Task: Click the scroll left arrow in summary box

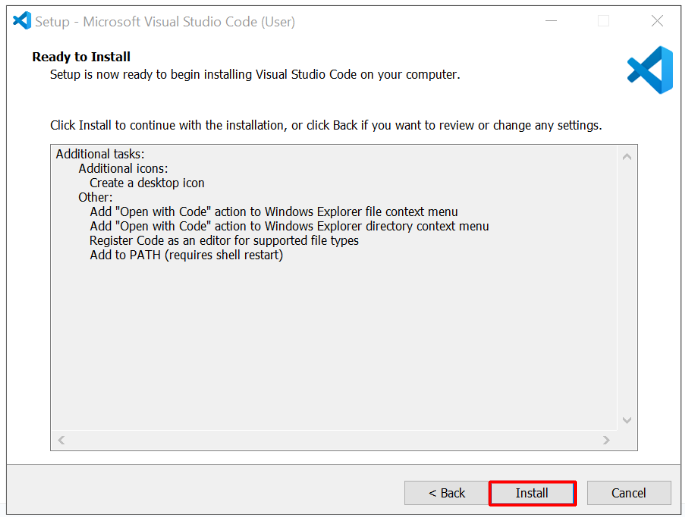Action: point(61,440)
